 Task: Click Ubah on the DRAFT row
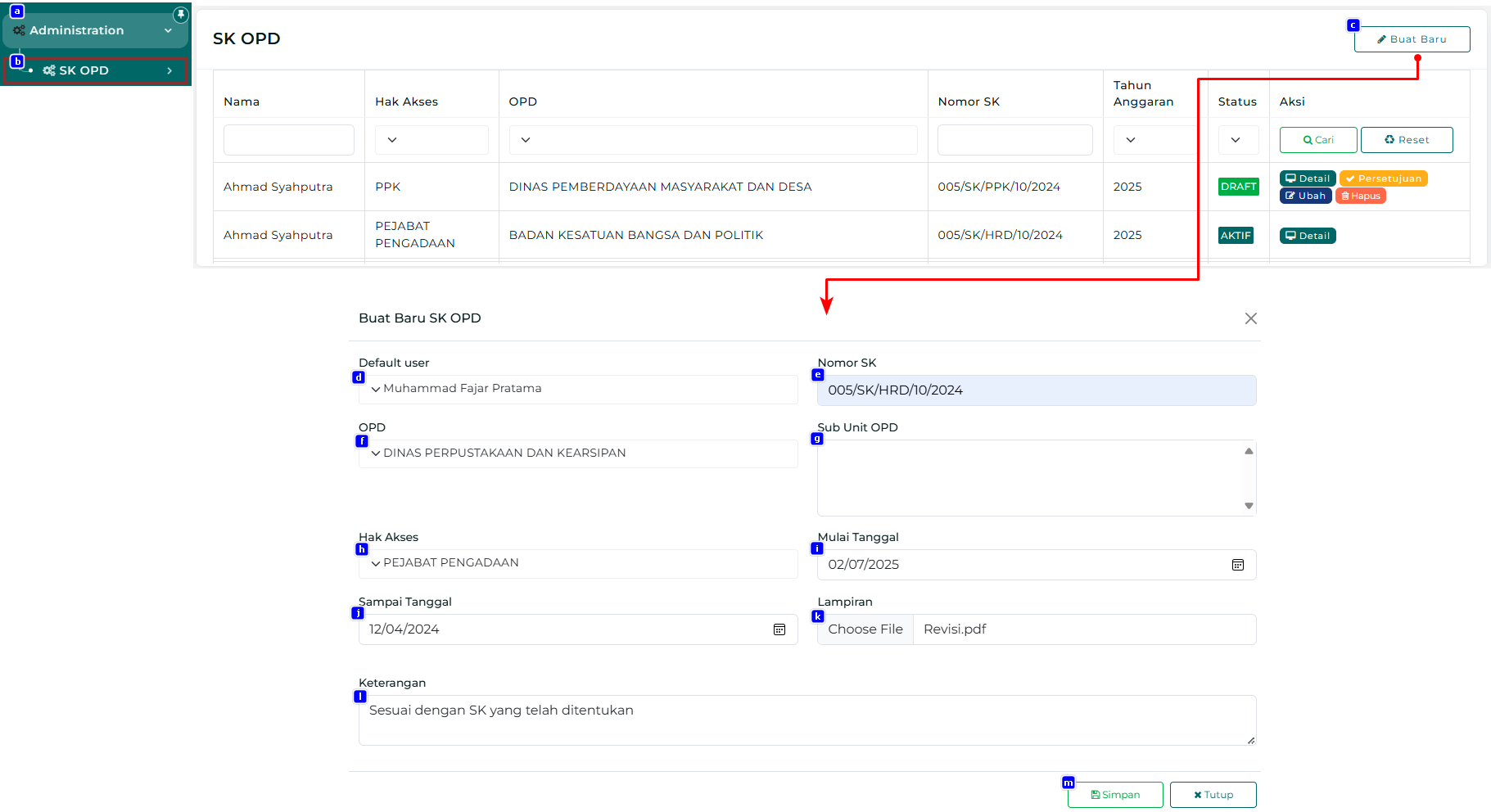point(1305,196)
